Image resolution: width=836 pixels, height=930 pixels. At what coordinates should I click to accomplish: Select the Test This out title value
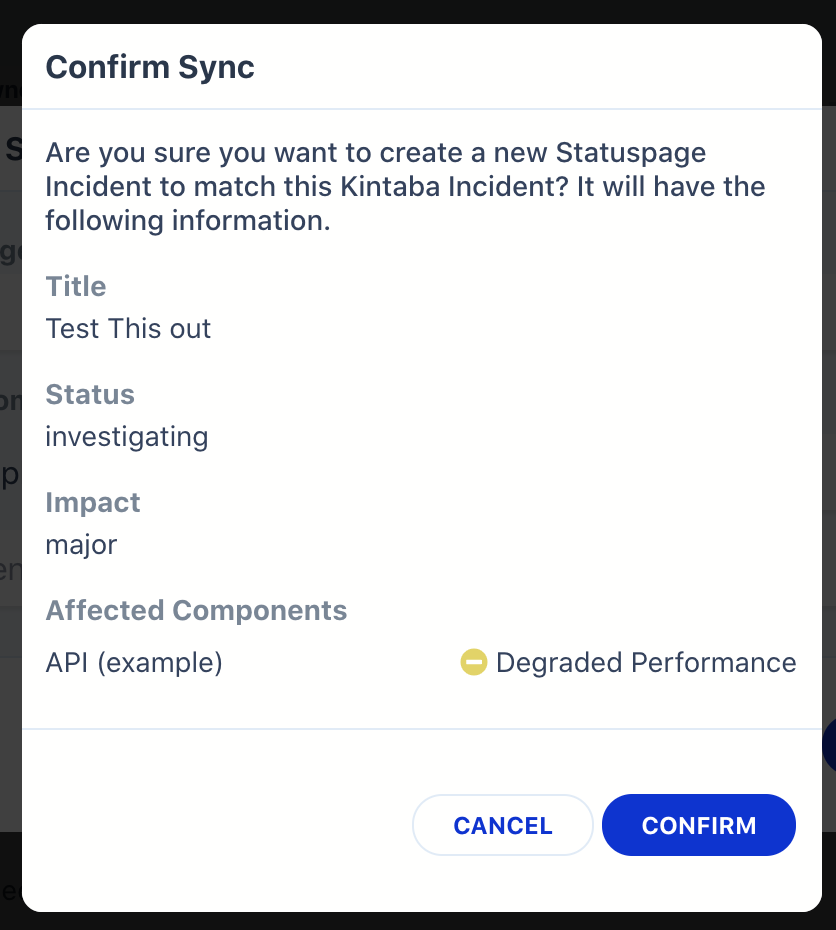click(128, 329)
